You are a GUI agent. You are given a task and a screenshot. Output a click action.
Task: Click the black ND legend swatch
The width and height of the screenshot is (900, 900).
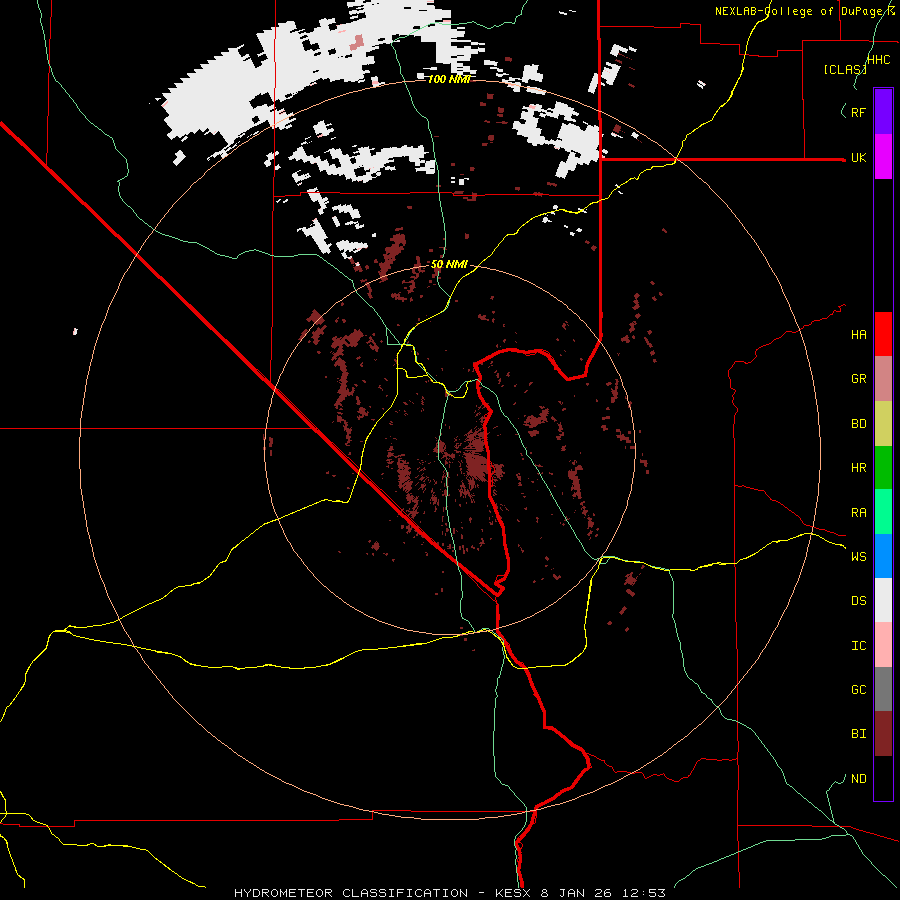point(883,778)
